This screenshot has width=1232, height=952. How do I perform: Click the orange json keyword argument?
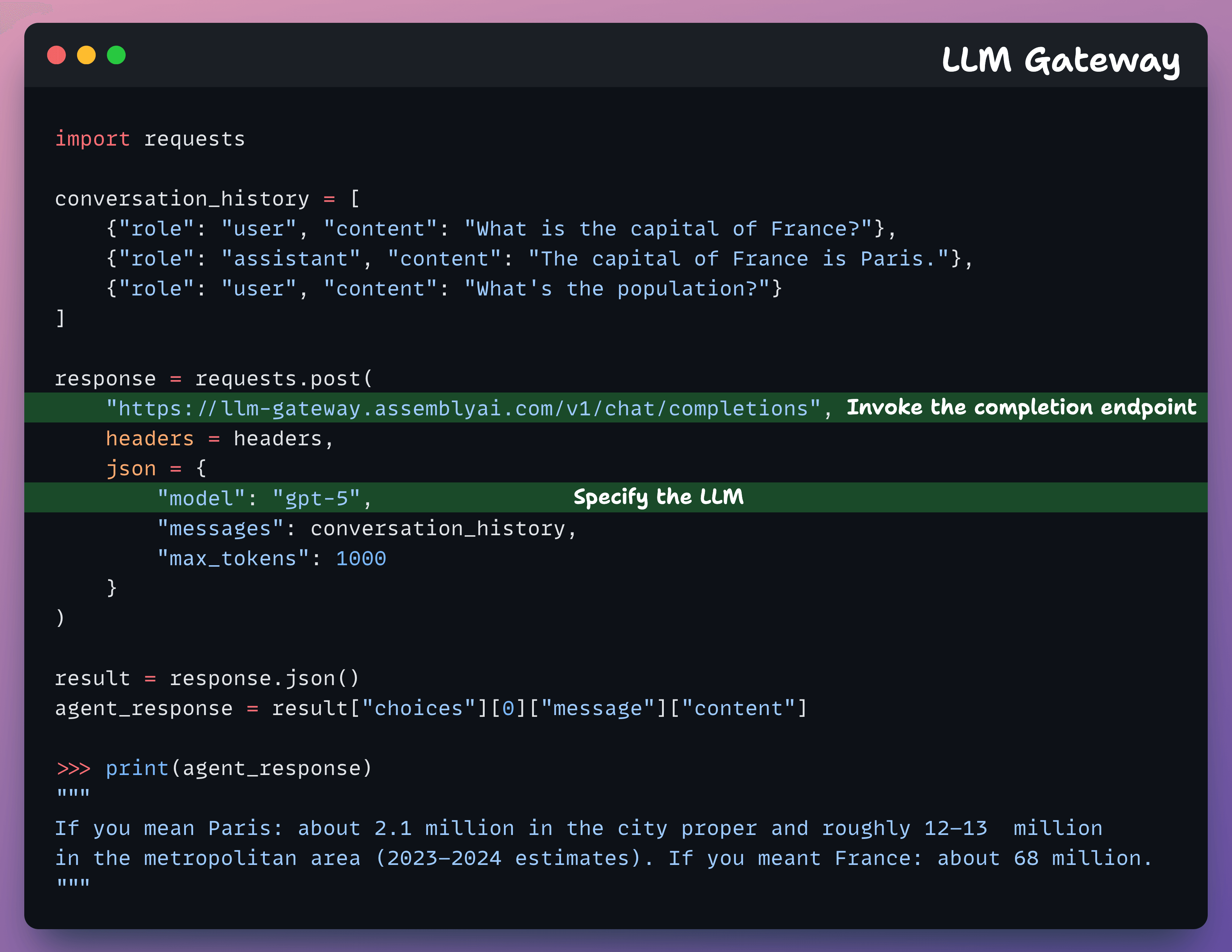(x=131, y=469)
